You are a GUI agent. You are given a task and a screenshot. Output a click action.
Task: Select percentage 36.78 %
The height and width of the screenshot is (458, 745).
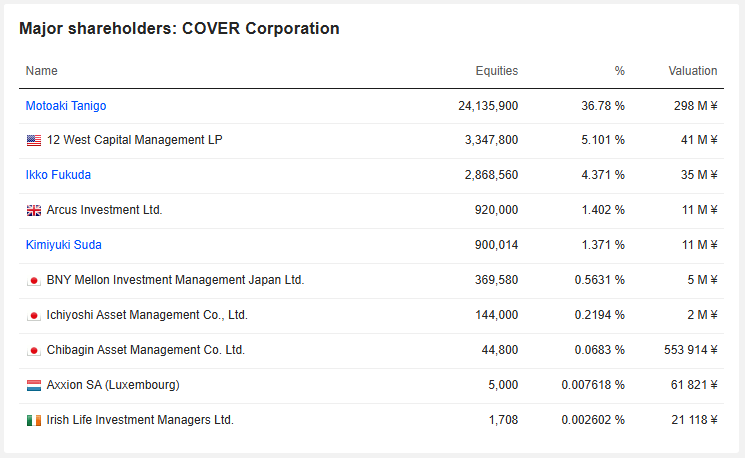tap(603, 105)
